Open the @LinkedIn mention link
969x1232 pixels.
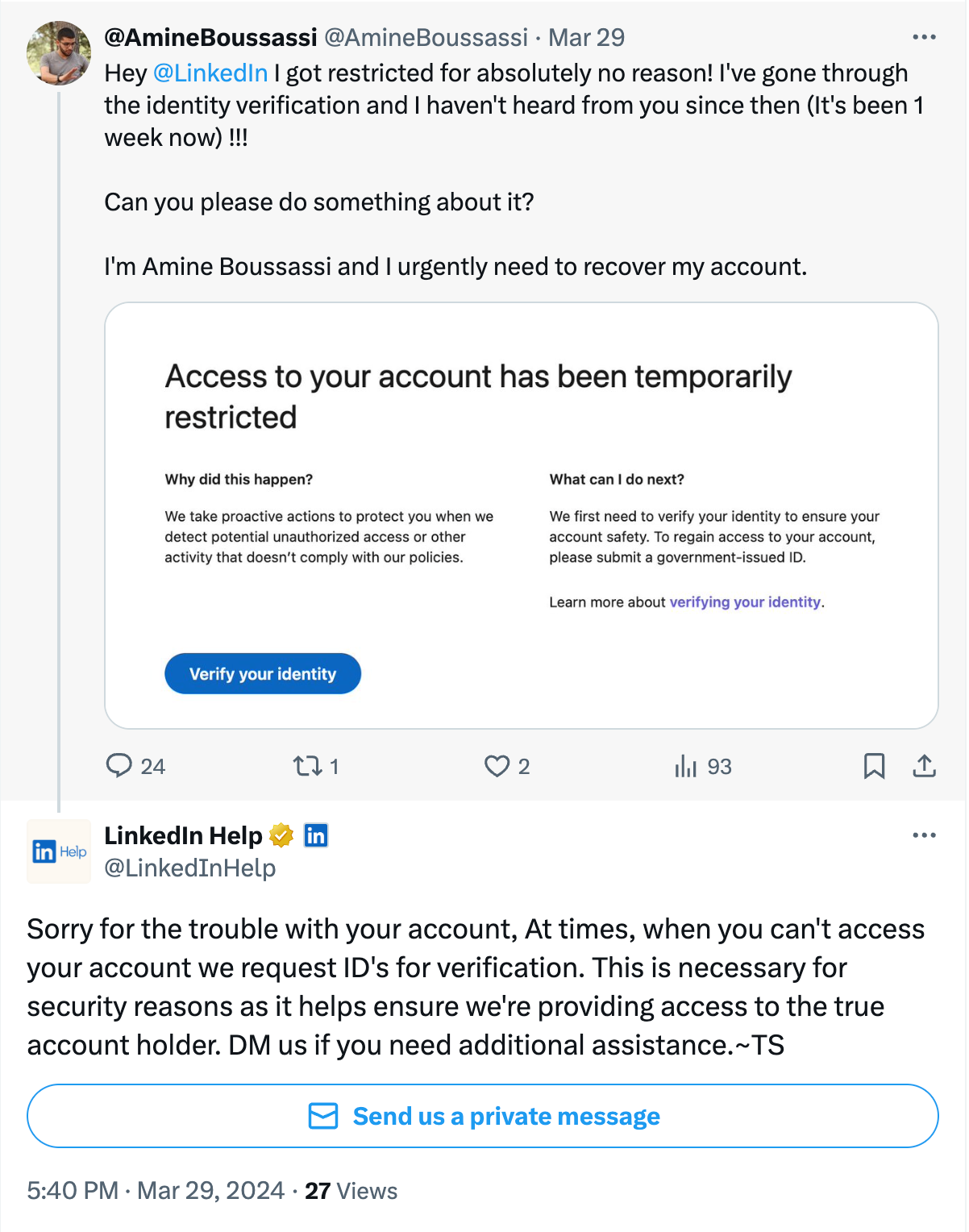210,73
